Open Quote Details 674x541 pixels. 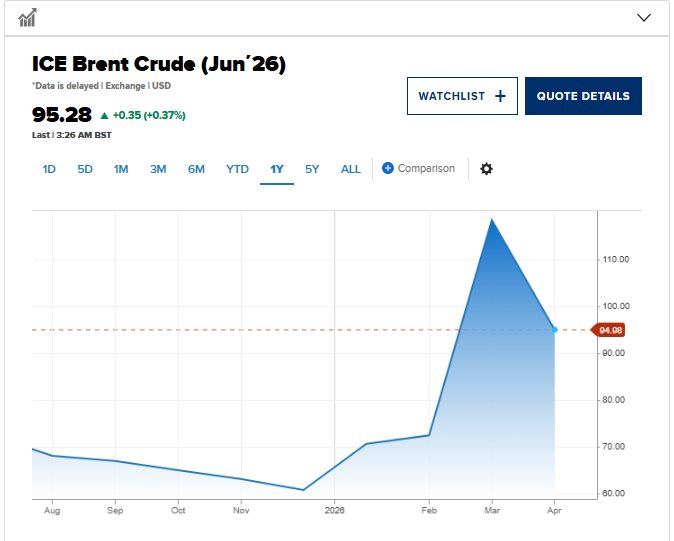583,96
